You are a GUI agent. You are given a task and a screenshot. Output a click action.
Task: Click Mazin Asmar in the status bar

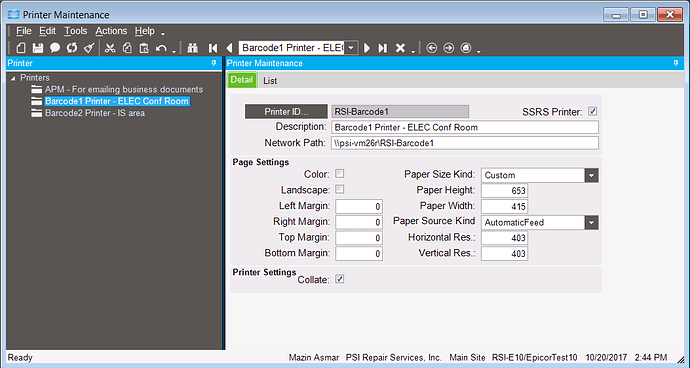pyautogui.click(x=314, y=357)
